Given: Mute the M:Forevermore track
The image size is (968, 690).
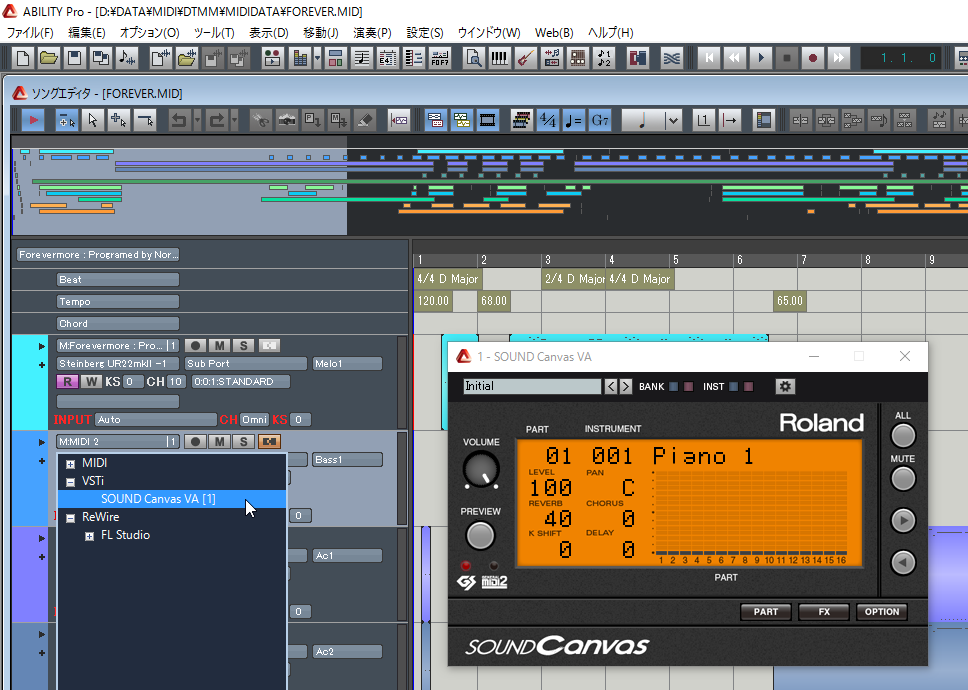Looking at the screenshot, I should coord(219,346).
